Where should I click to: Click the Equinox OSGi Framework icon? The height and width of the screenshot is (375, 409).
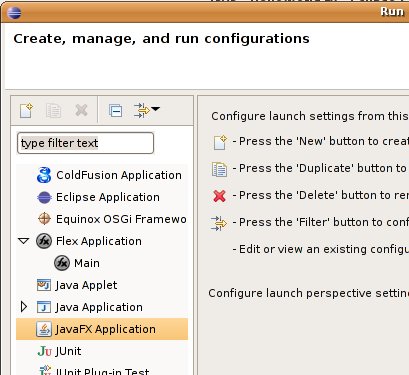coord(44,219)
